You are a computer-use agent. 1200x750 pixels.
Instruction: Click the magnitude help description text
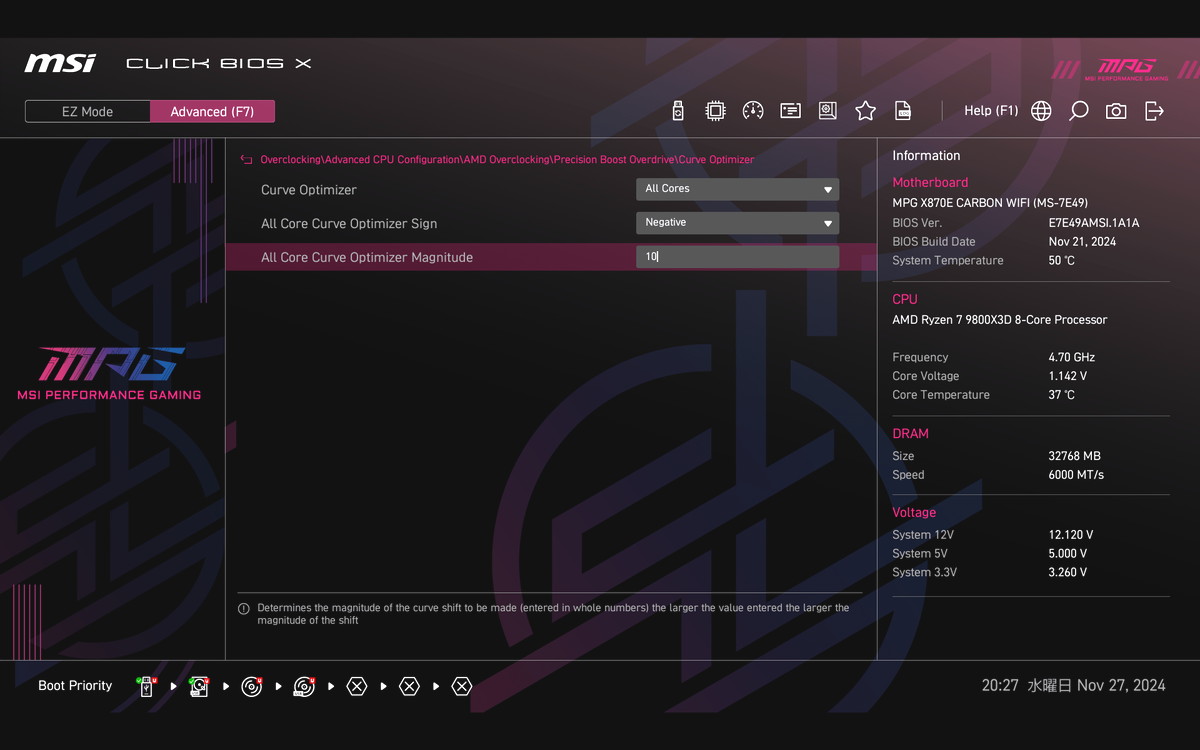click(x=553, y=614)
